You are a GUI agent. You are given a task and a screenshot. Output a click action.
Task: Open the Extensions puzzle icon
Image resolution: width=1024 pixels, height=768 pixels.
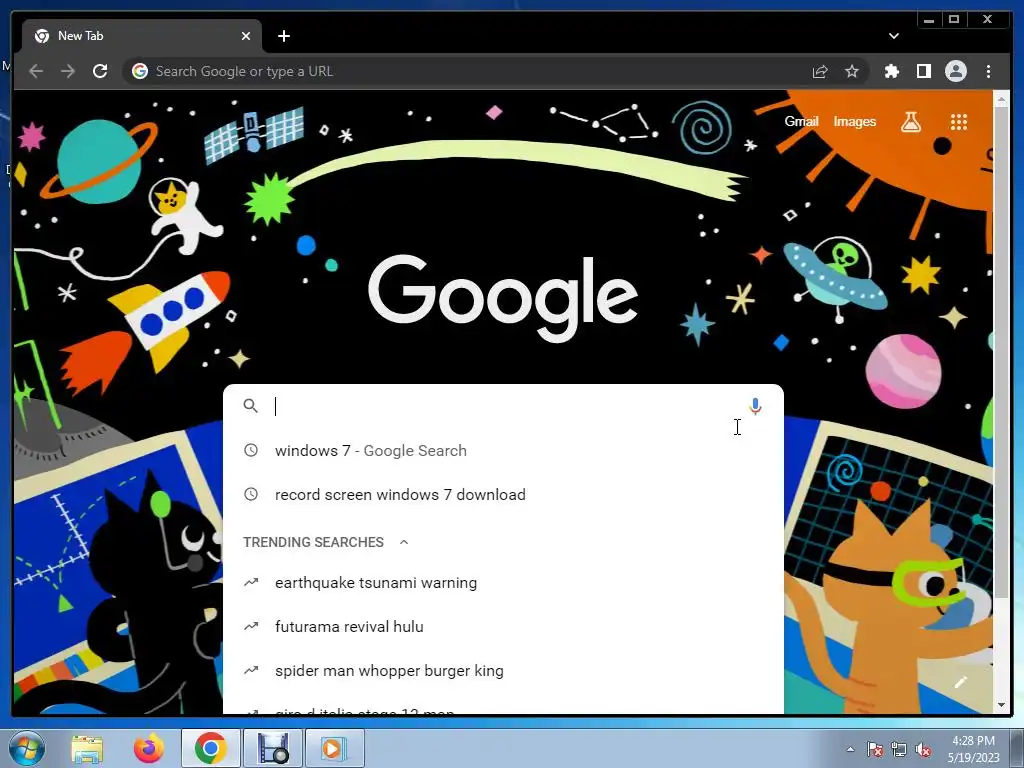pos(891,71)
